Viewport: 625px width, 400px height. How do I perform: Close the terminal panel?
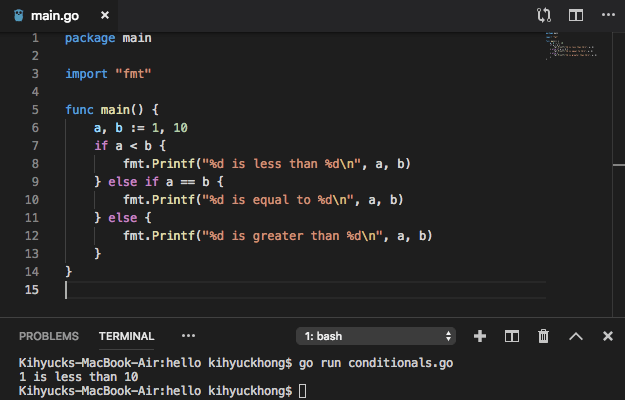(608, 336)
